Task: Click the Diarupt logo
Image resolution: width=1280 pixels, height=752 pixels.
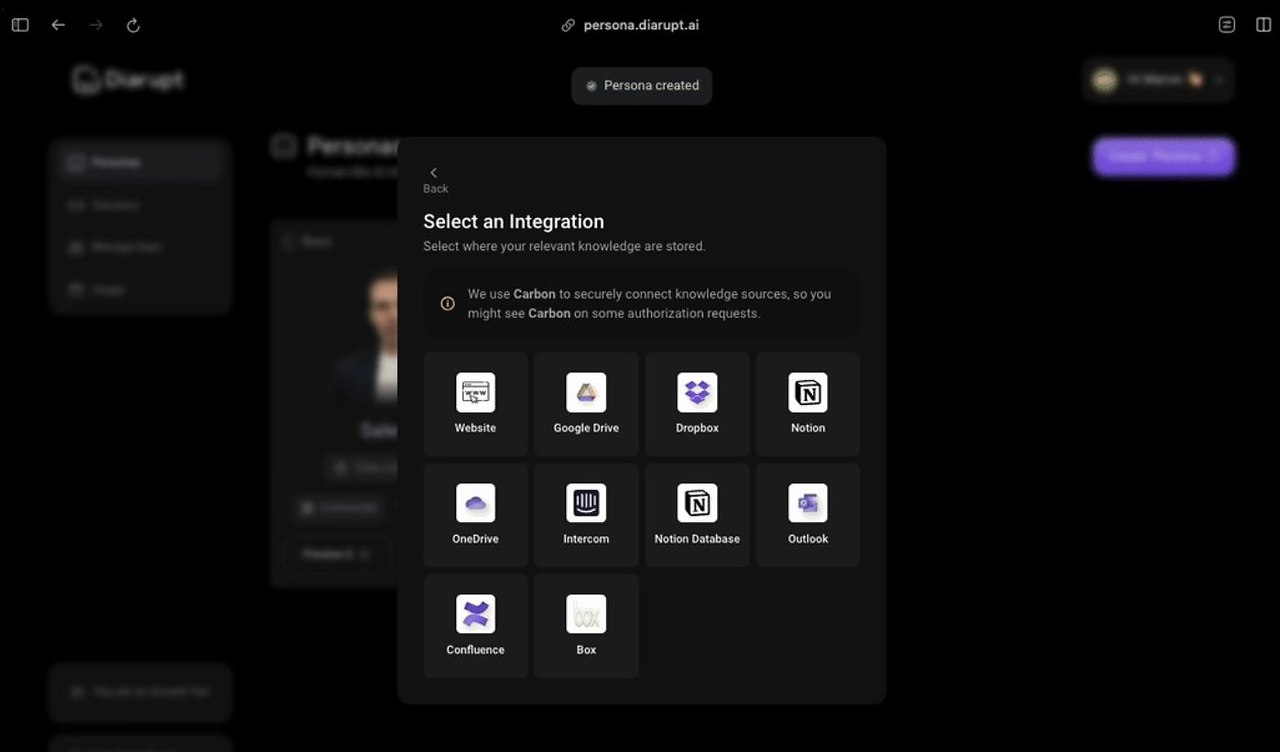Action: [x=128, y=80]
